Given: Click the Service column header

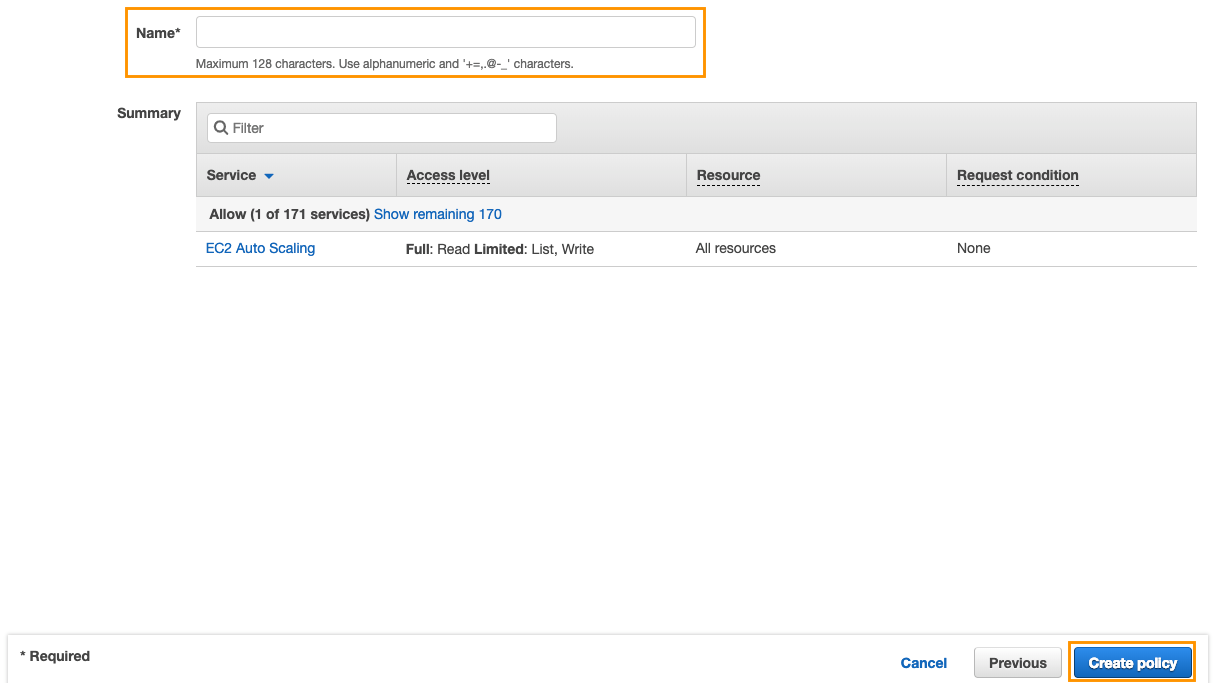Looking at the screenshot, I should (231, 175).
